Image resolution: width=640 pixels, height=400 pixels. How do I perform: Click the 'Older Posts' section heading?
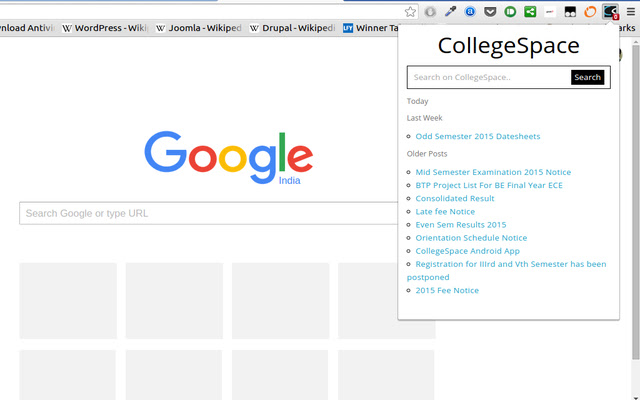pyautogui.click(x=427, y=154)
